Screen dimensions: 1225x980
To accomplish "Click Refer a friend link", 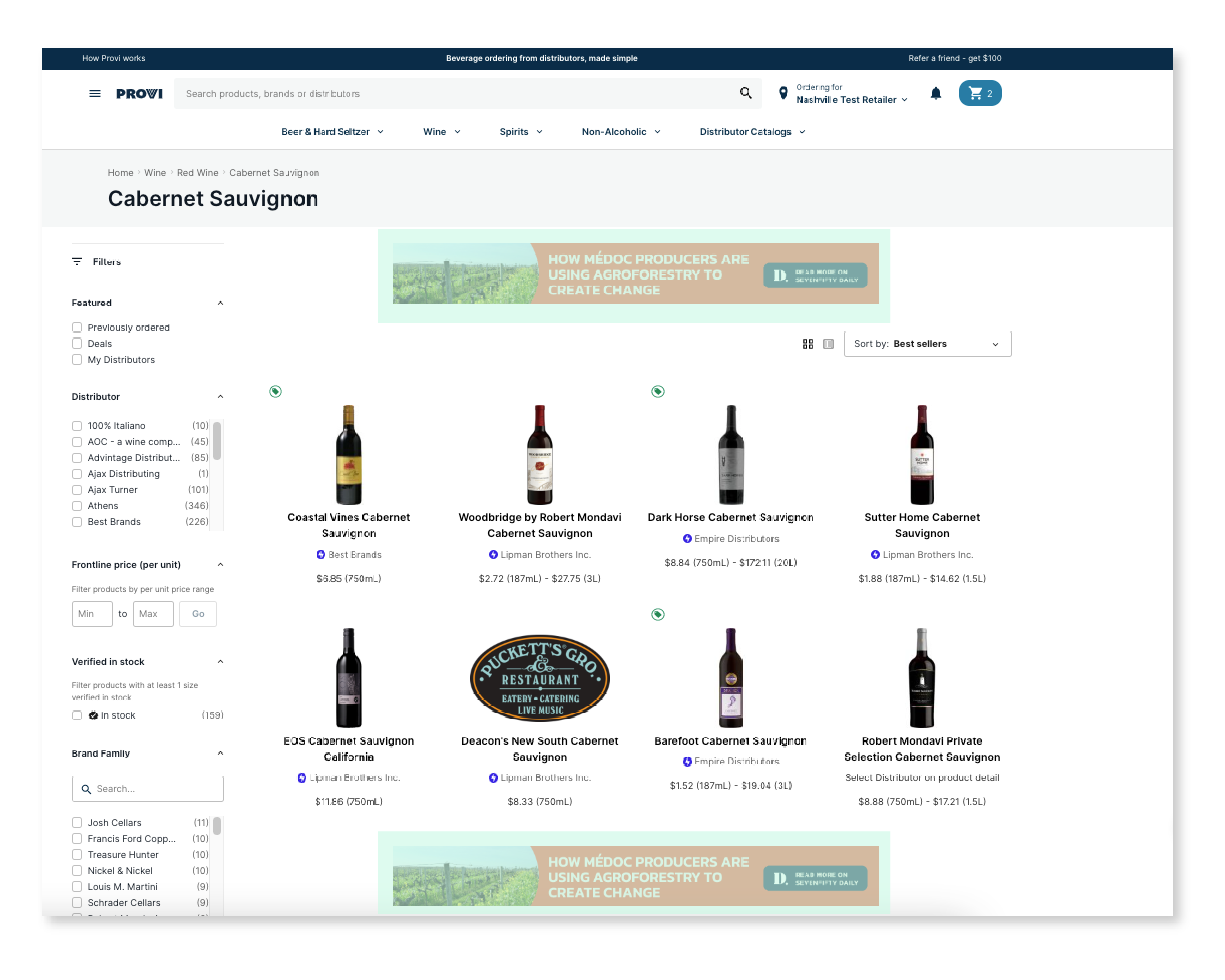I will pos(955,58).
